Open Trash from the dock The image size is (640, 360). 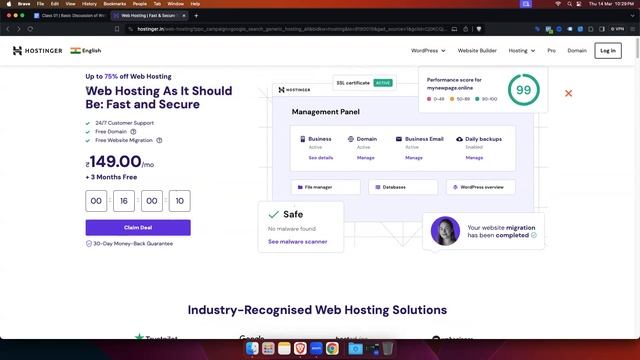click(388, 349)
